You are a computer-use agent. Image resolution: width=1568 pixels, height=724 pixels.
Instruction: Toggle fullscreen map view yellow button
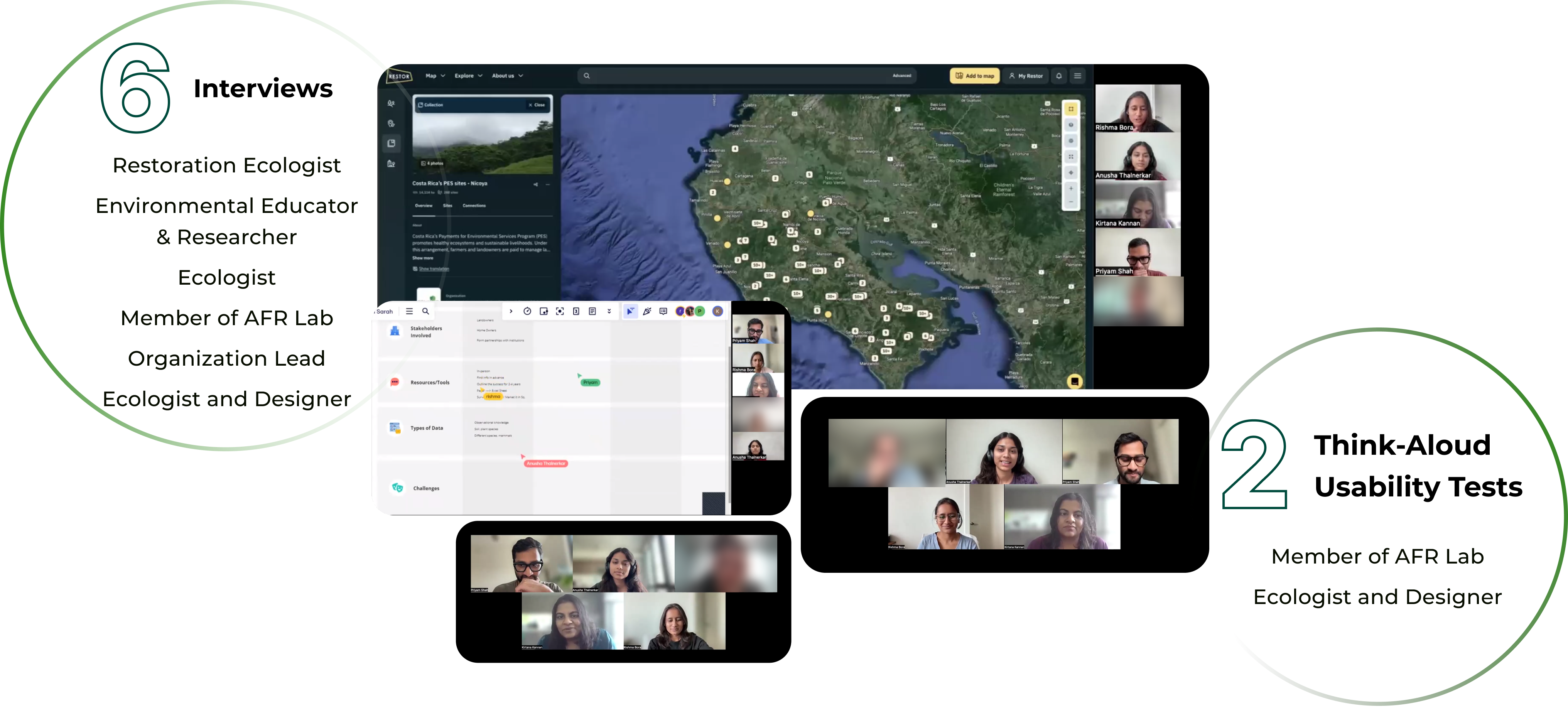(x=1071, y=109)
